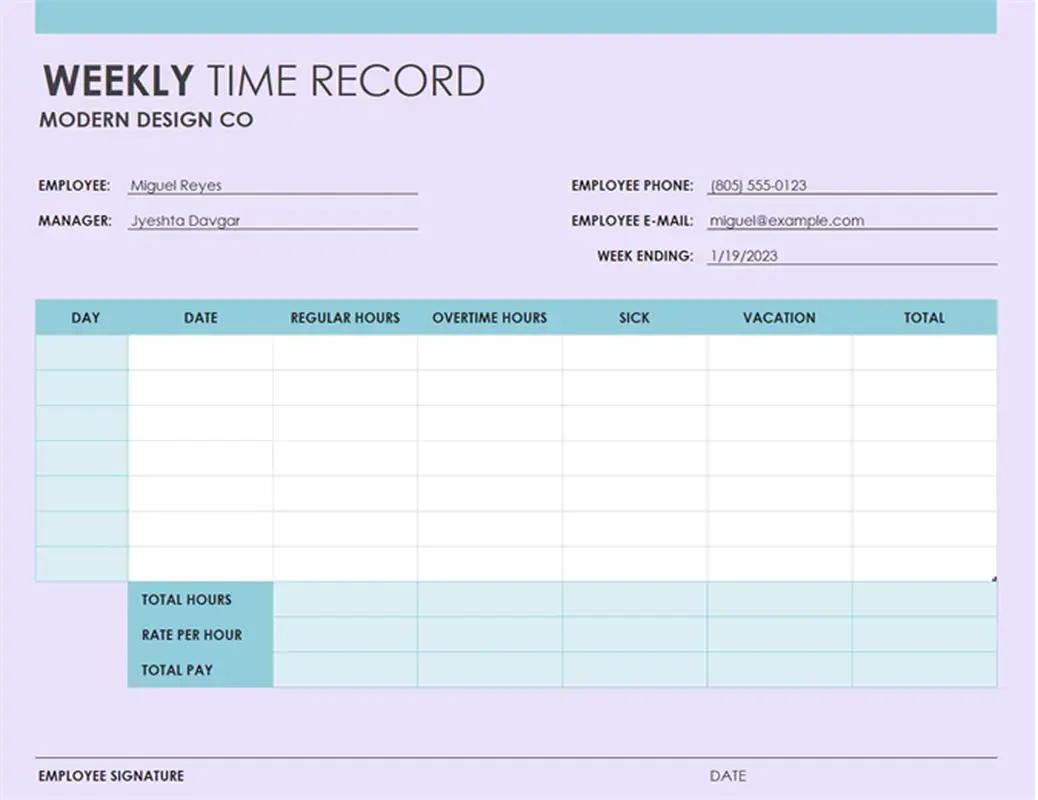The width and height of the screenshot is (1038, 800).
Task: Select the DAY column header
Action: pyautogui.click(x=86, y=317)
